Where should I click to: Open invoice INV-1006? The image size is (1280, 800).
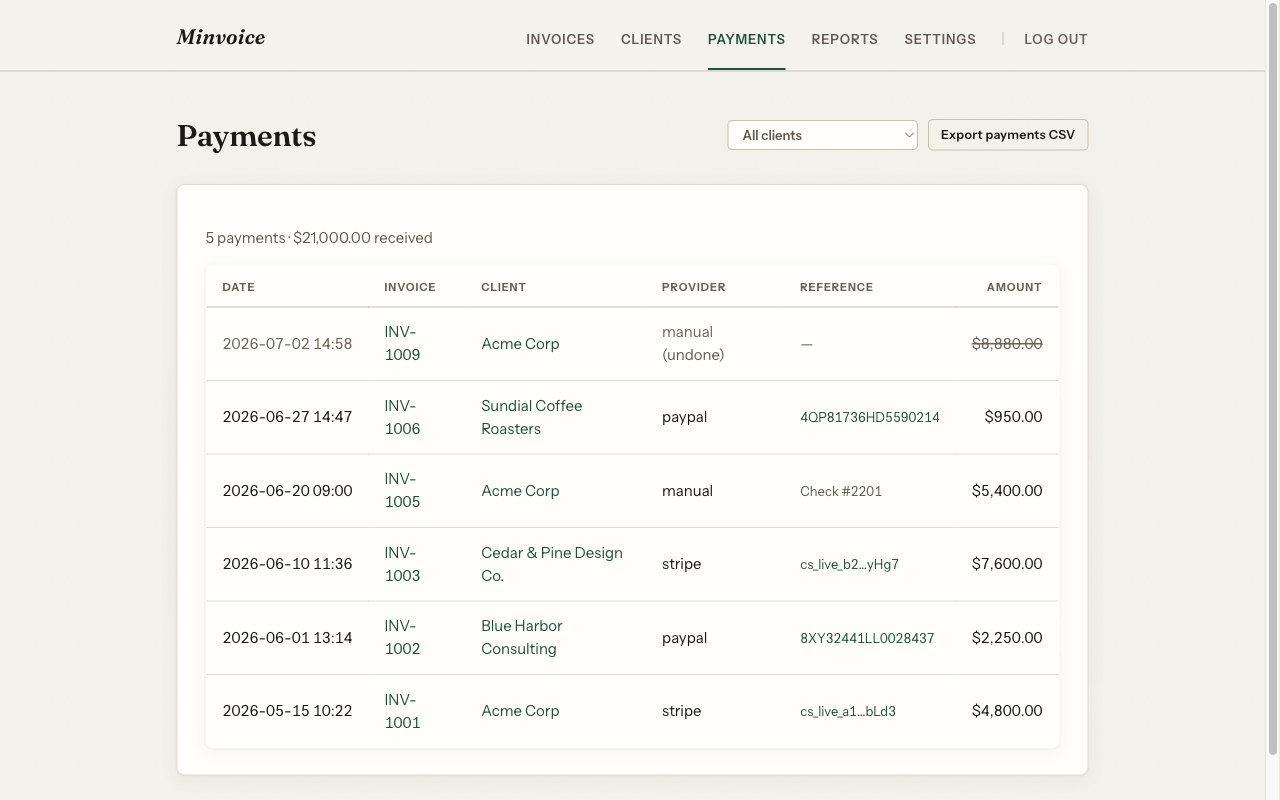point(402,417)
